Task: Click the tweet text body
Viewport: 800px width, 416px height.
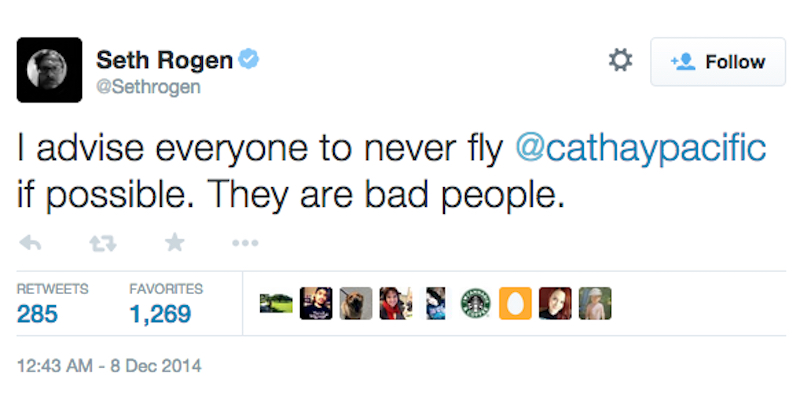Action: [x=290, y=170]
